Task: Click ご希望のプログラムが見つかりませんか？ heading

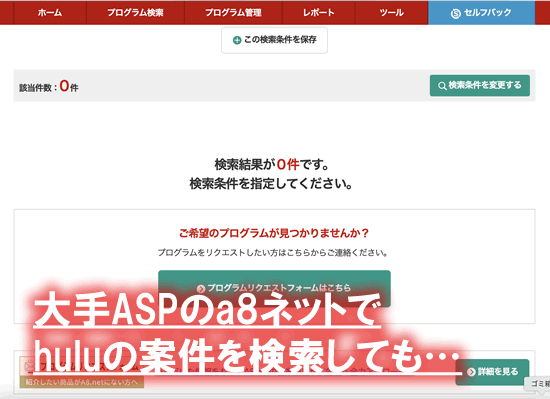Action: 274,233
